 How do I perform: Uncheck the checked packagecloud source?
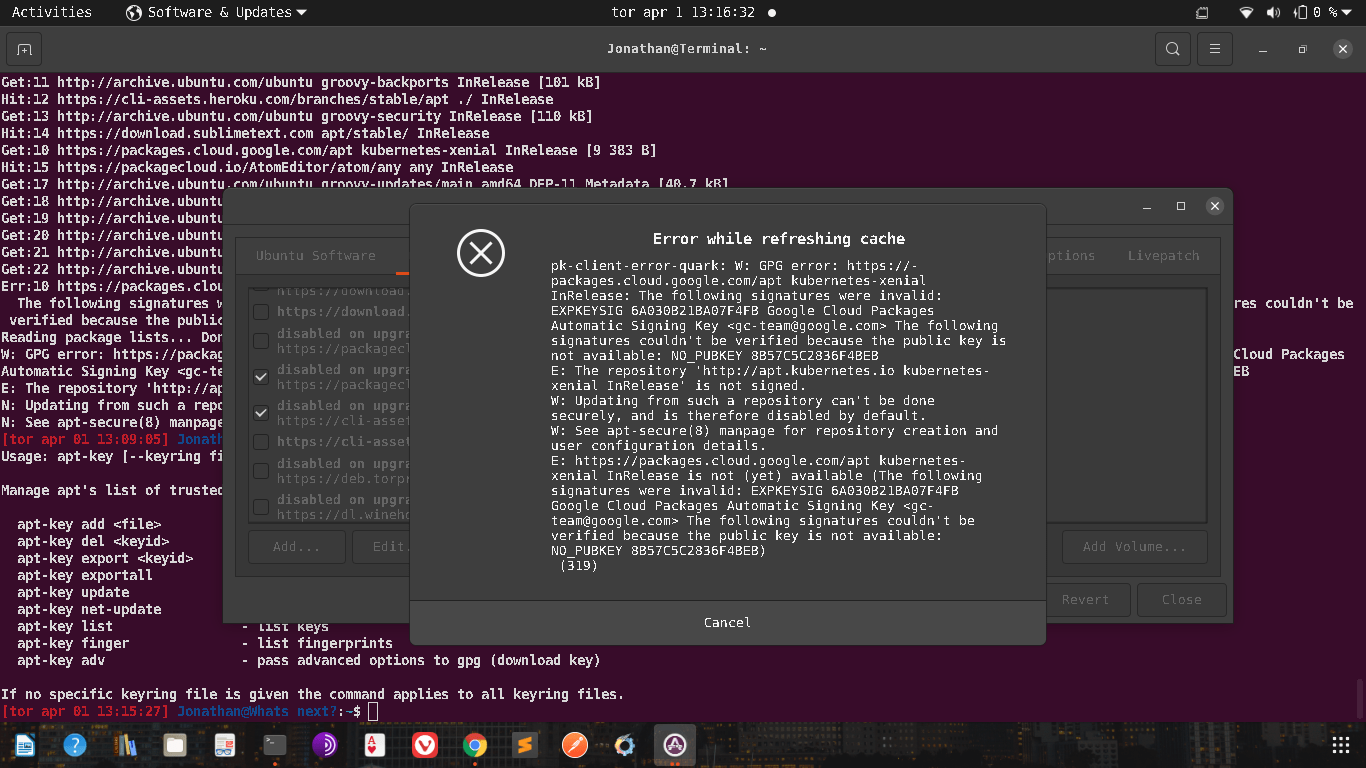click(x=261, y=377)
